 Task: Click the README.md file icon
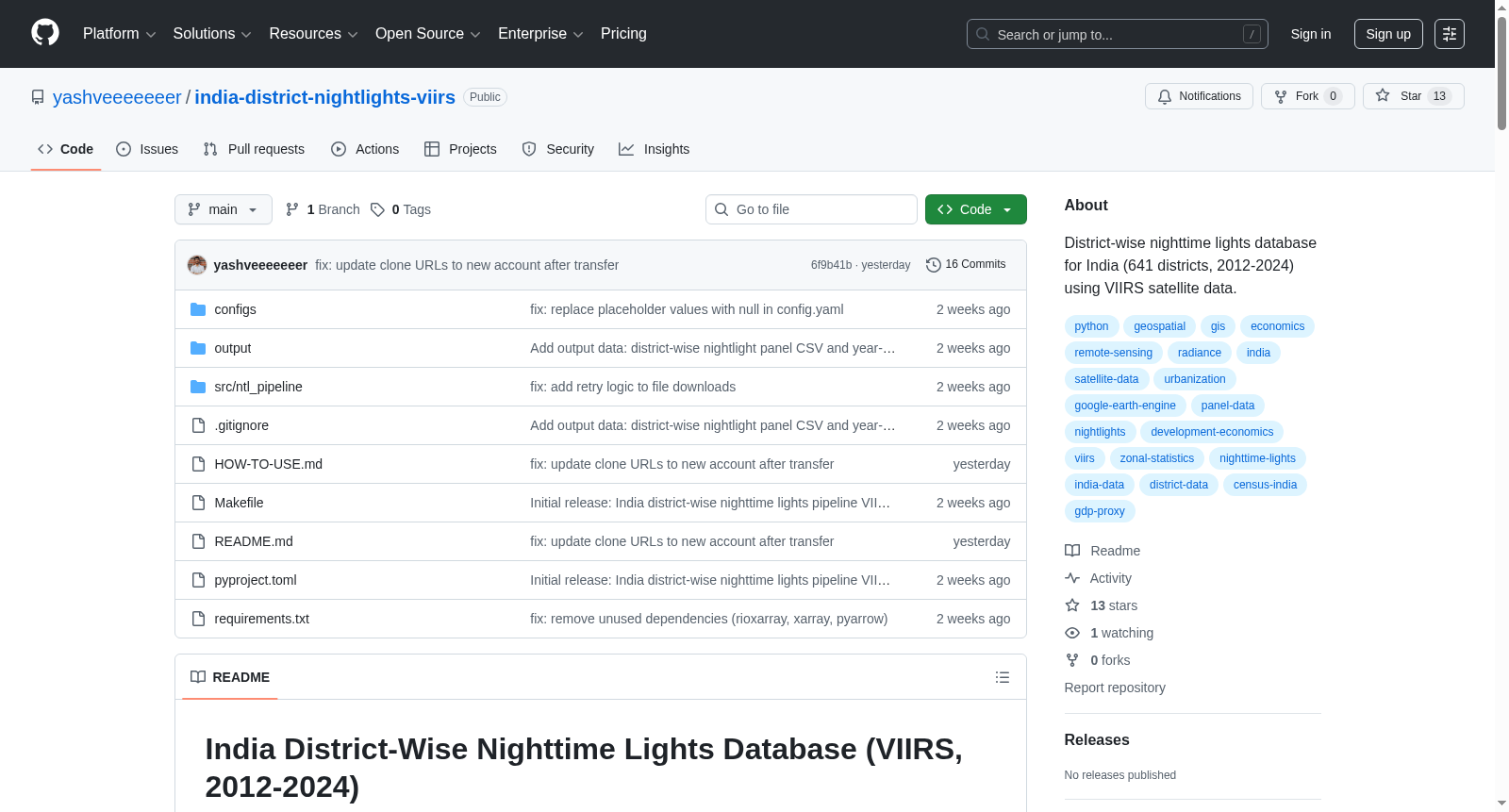(x=198, y=541)
